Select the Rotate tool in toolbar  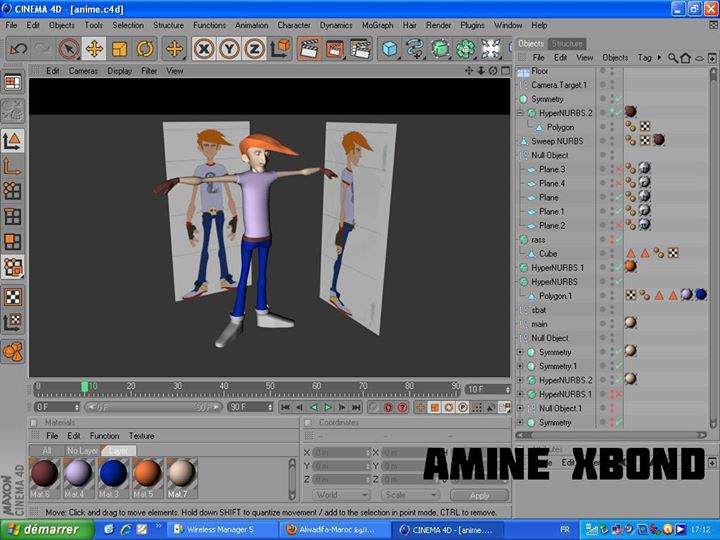click(x=145, y=48)
